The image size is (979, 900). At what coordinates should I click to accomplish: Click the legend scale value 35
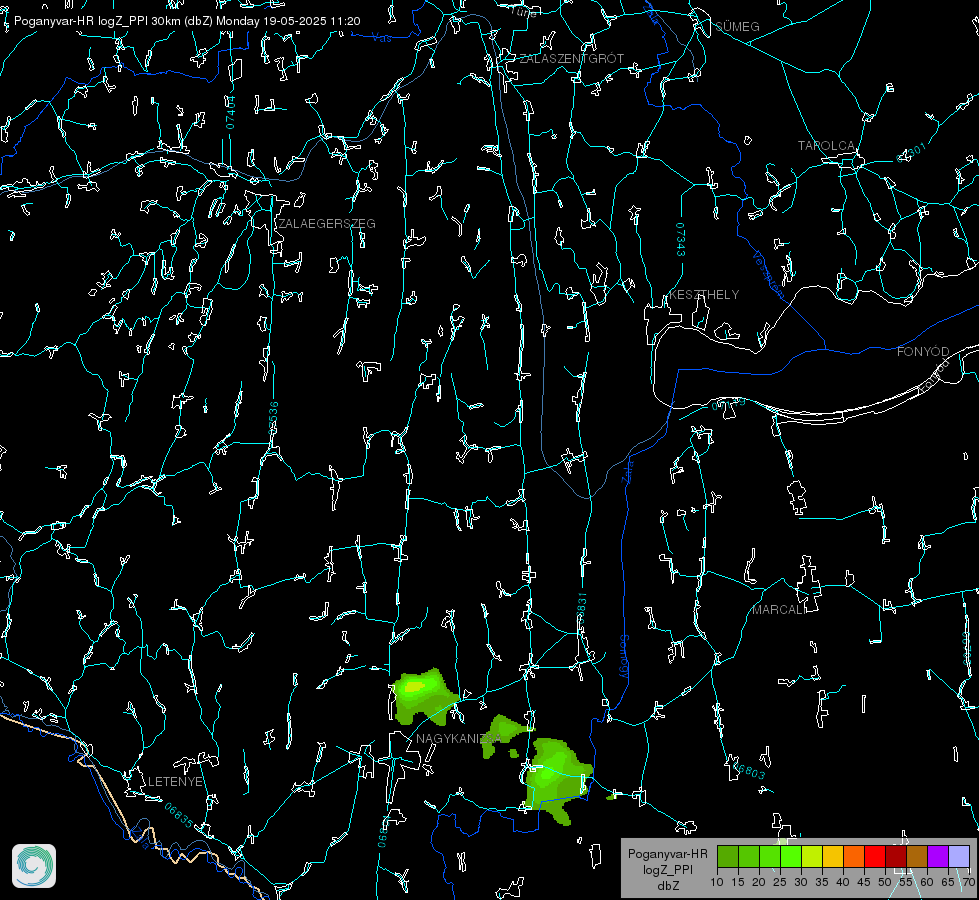click(x=822, y=882)
